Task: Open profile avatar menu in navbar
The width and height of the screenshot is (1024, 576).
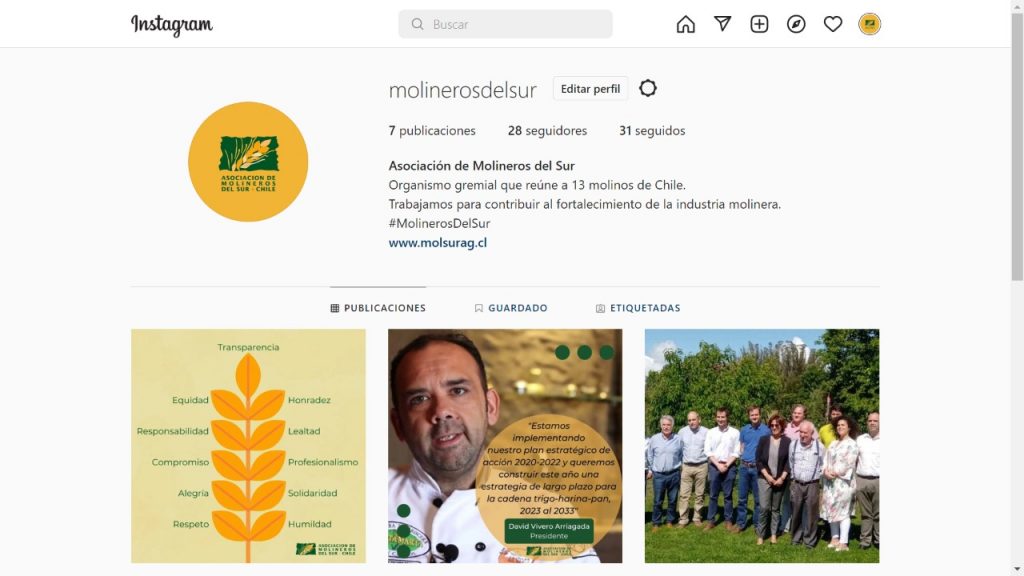Action: pos(869,24)
